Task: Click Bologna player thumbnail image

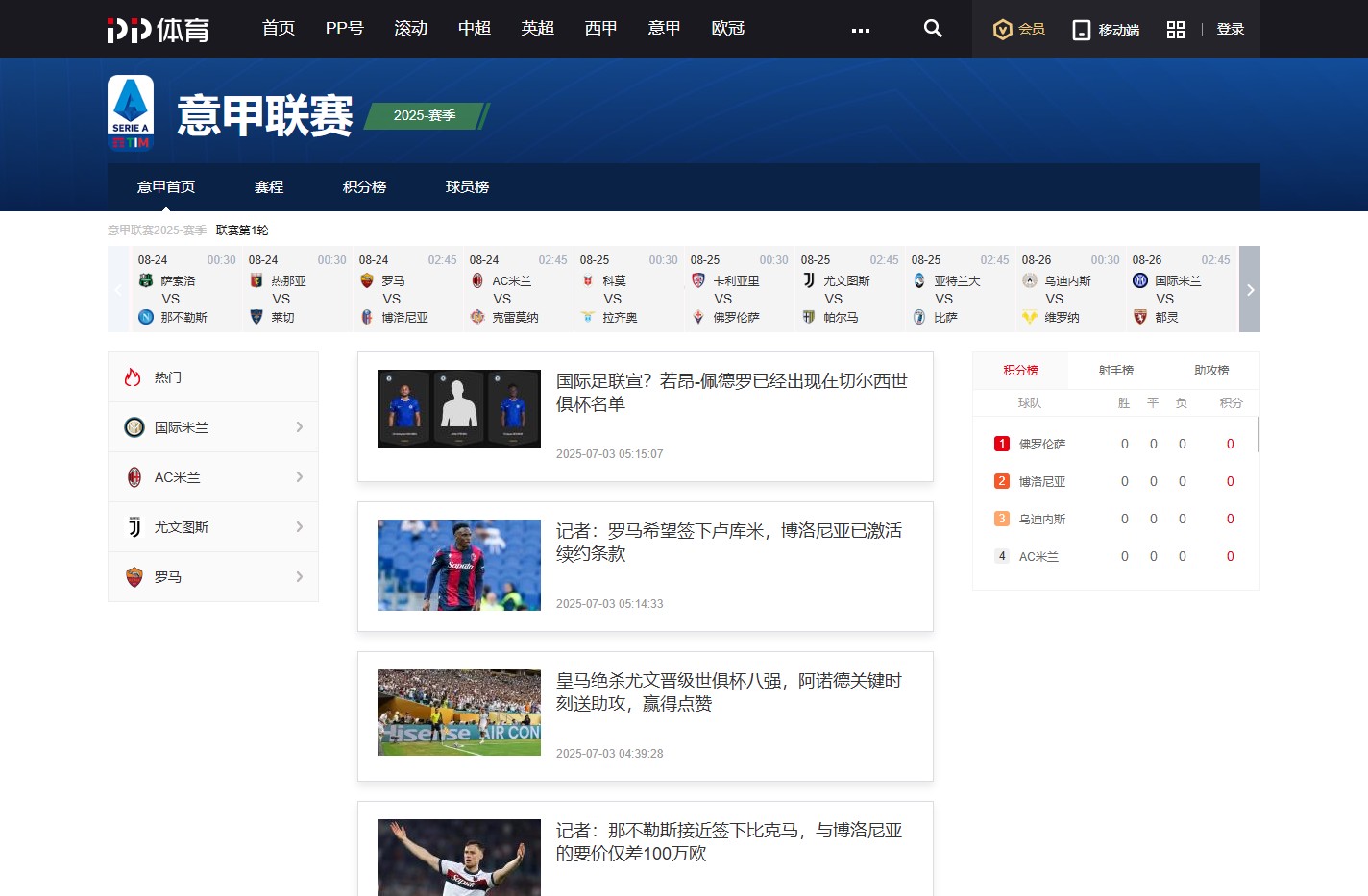Action: point(459,565)
